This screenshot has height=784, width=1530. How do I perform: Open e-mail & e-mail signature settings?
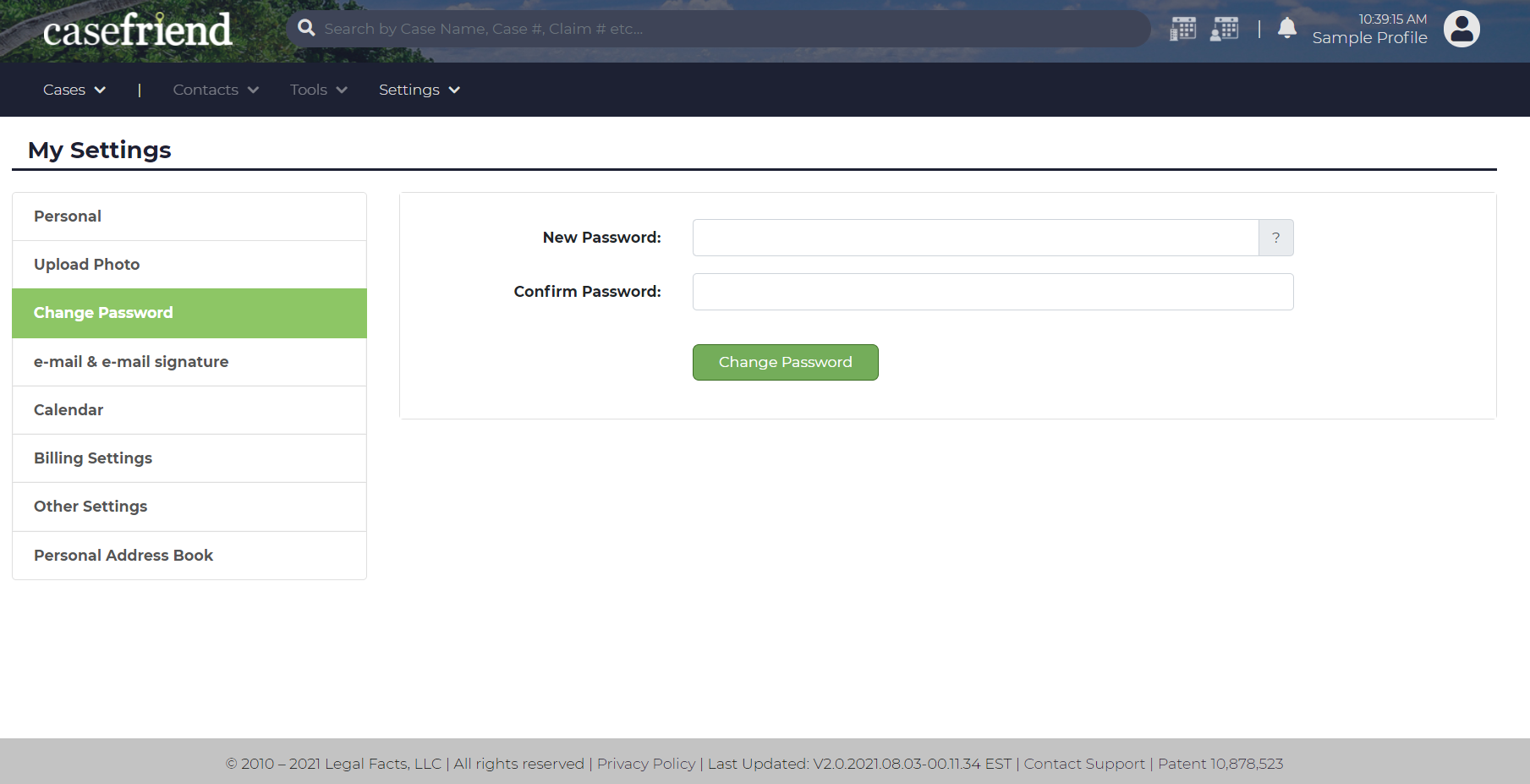(189, 362)
